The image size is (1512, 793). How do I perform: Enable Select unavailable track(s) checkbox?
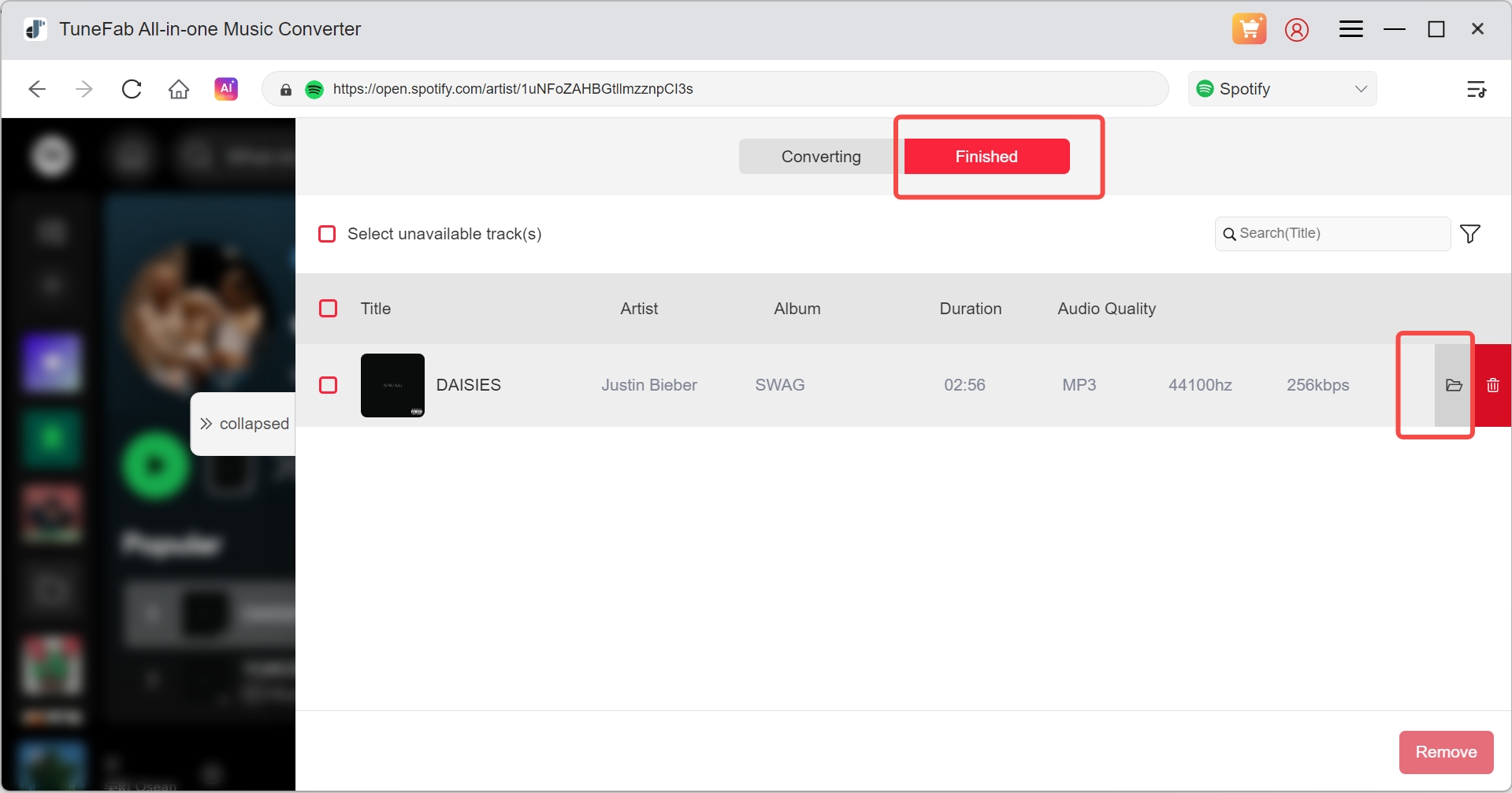click(x=327, y=233)
